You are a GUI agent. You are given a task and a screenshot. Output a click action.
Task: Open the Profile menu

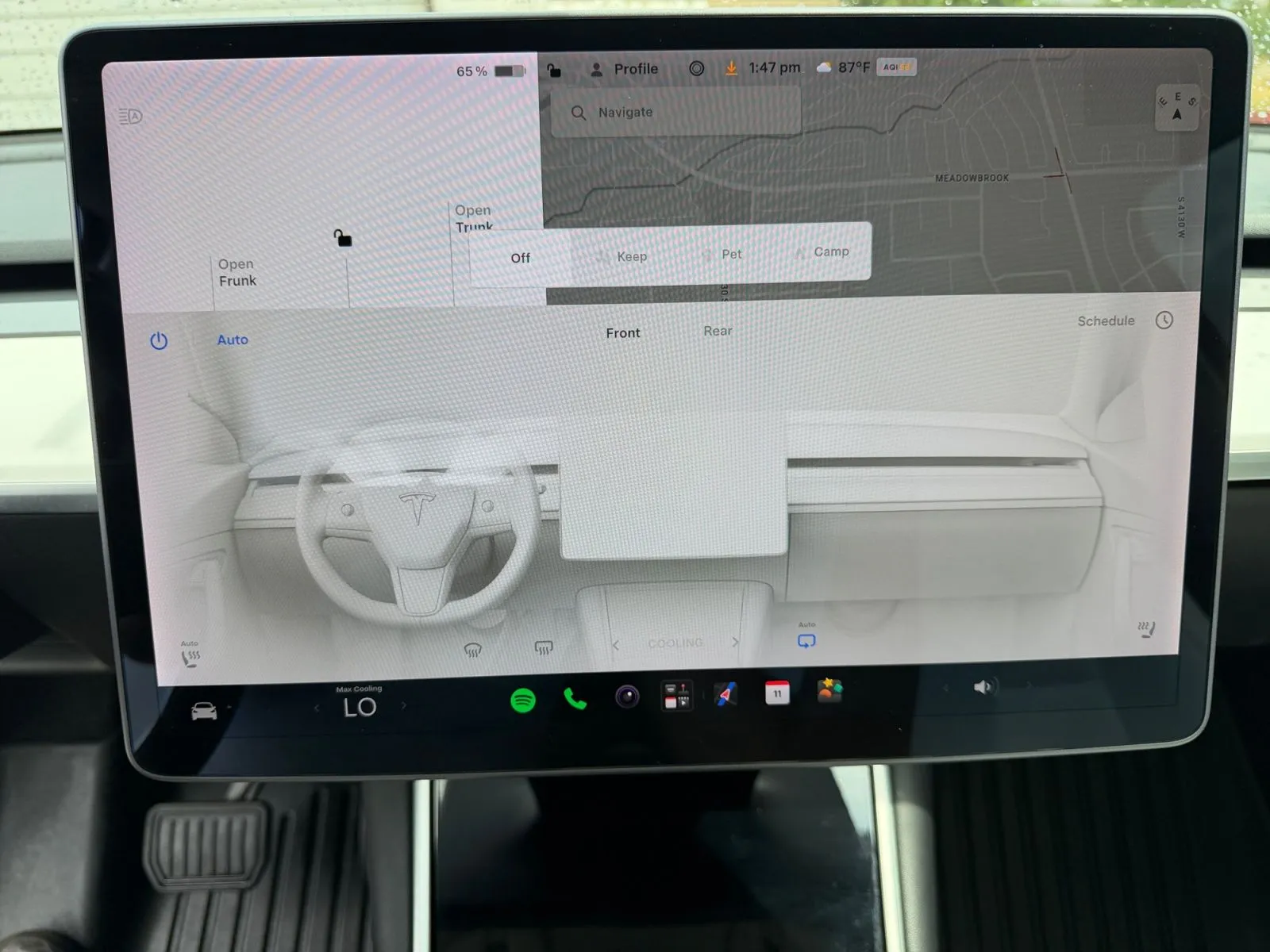point(624,69)
